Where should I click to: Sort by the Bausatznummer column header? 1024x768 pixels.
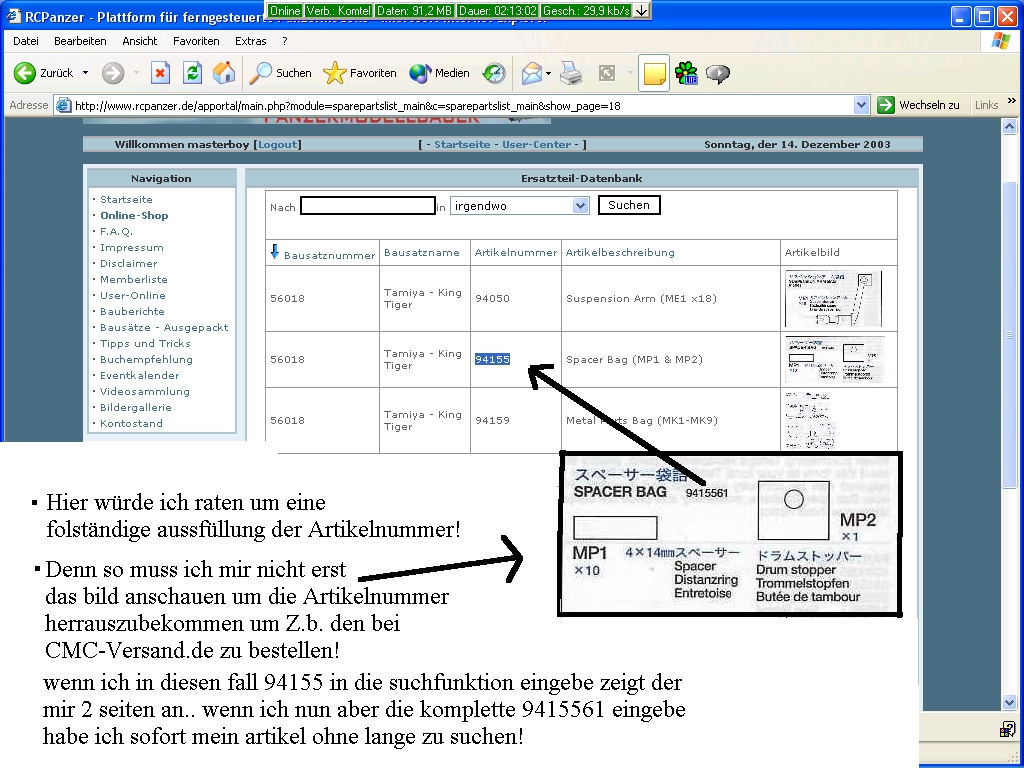click(329, 254)
